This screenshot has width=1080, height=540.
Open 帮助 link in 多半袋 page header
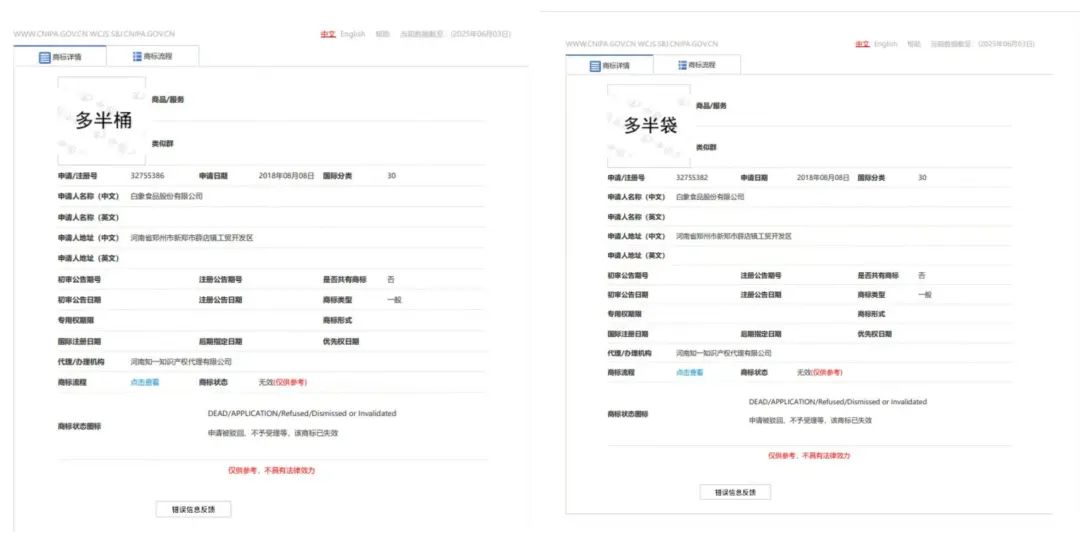[x=914, y=43]
